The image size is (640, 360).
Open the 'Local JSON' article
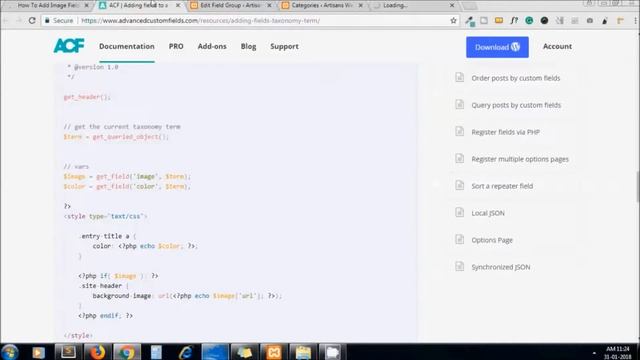point(488,213)
